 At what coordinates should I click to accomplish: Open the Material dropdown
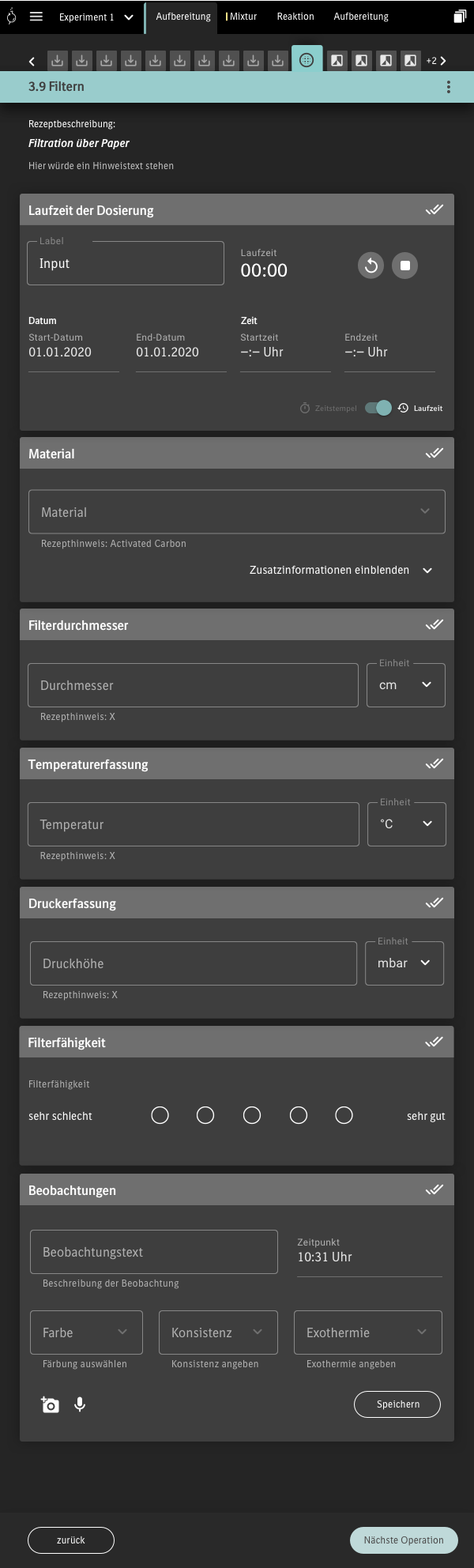[237, 512]
